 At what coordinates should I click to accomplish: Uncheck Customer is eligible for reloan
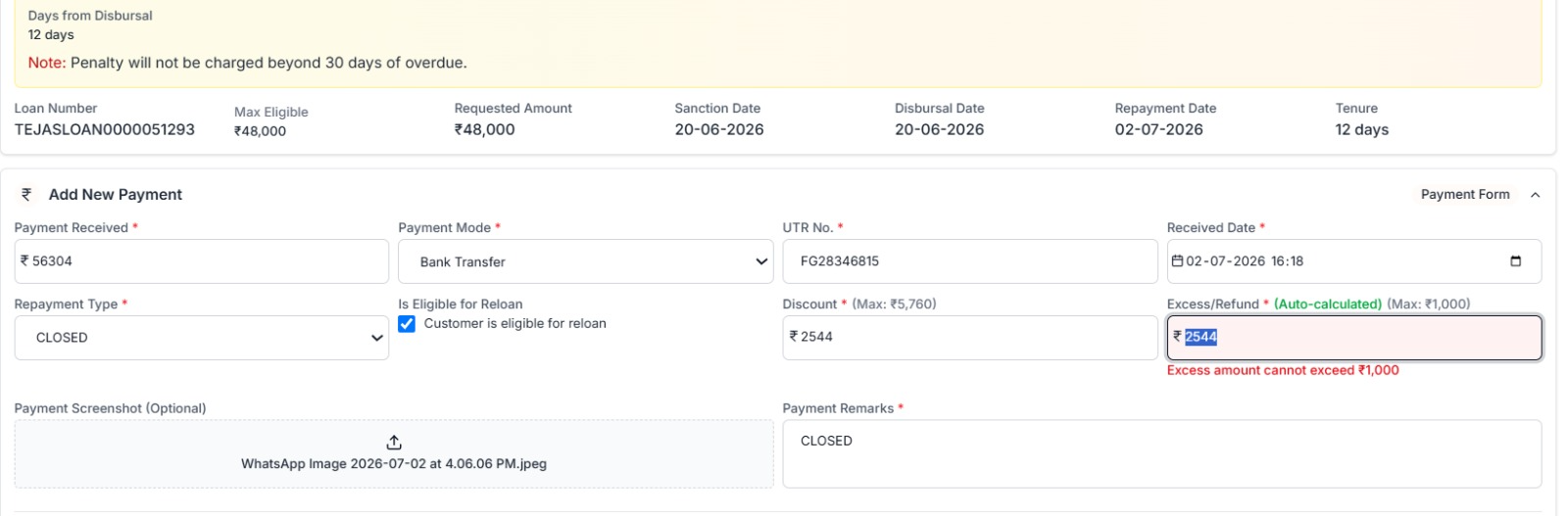(407, 324)
